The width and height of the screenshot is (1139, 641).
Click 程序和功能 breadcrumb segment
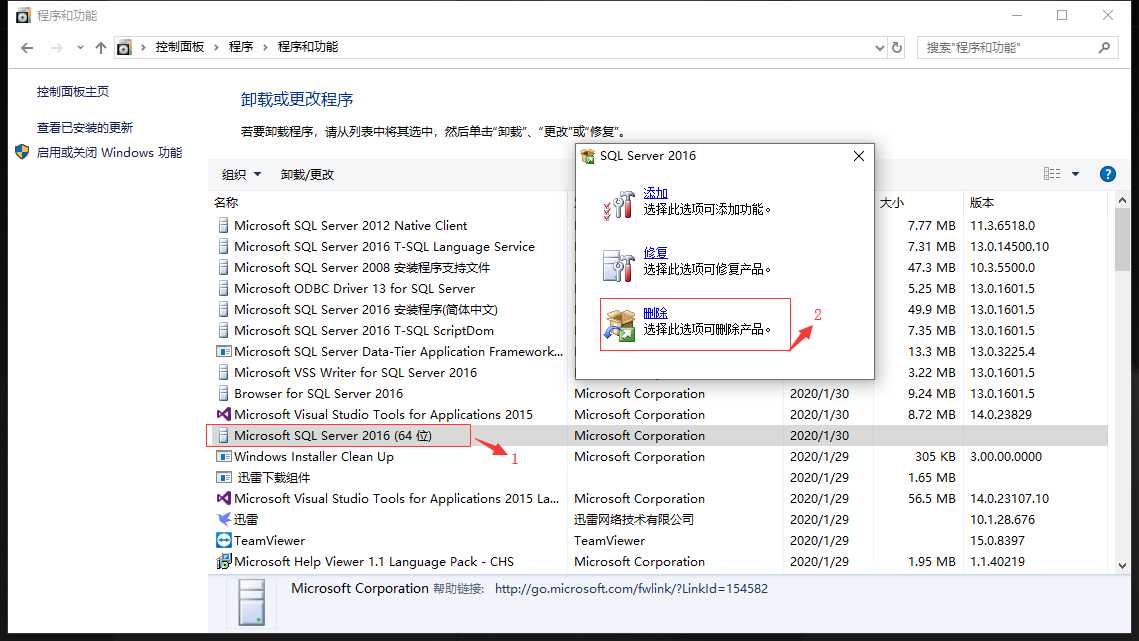click(x=308, y=47)
